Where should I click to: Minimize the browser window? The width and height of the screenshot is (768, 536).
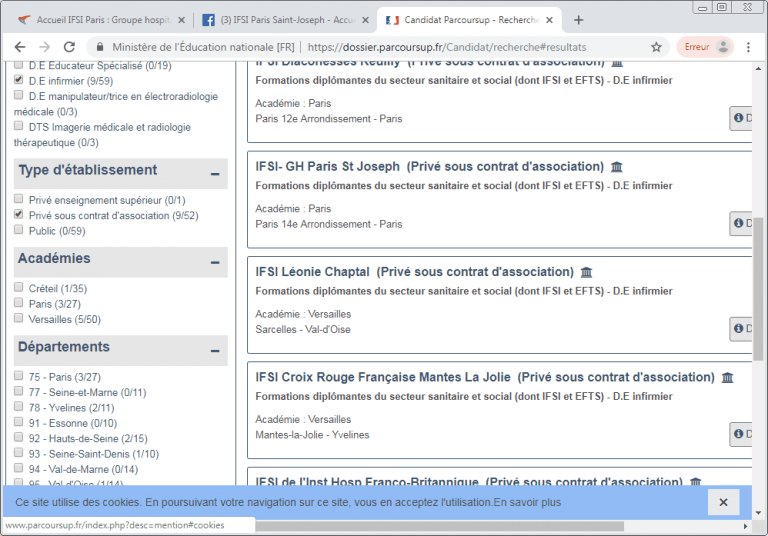coord(702,7)
